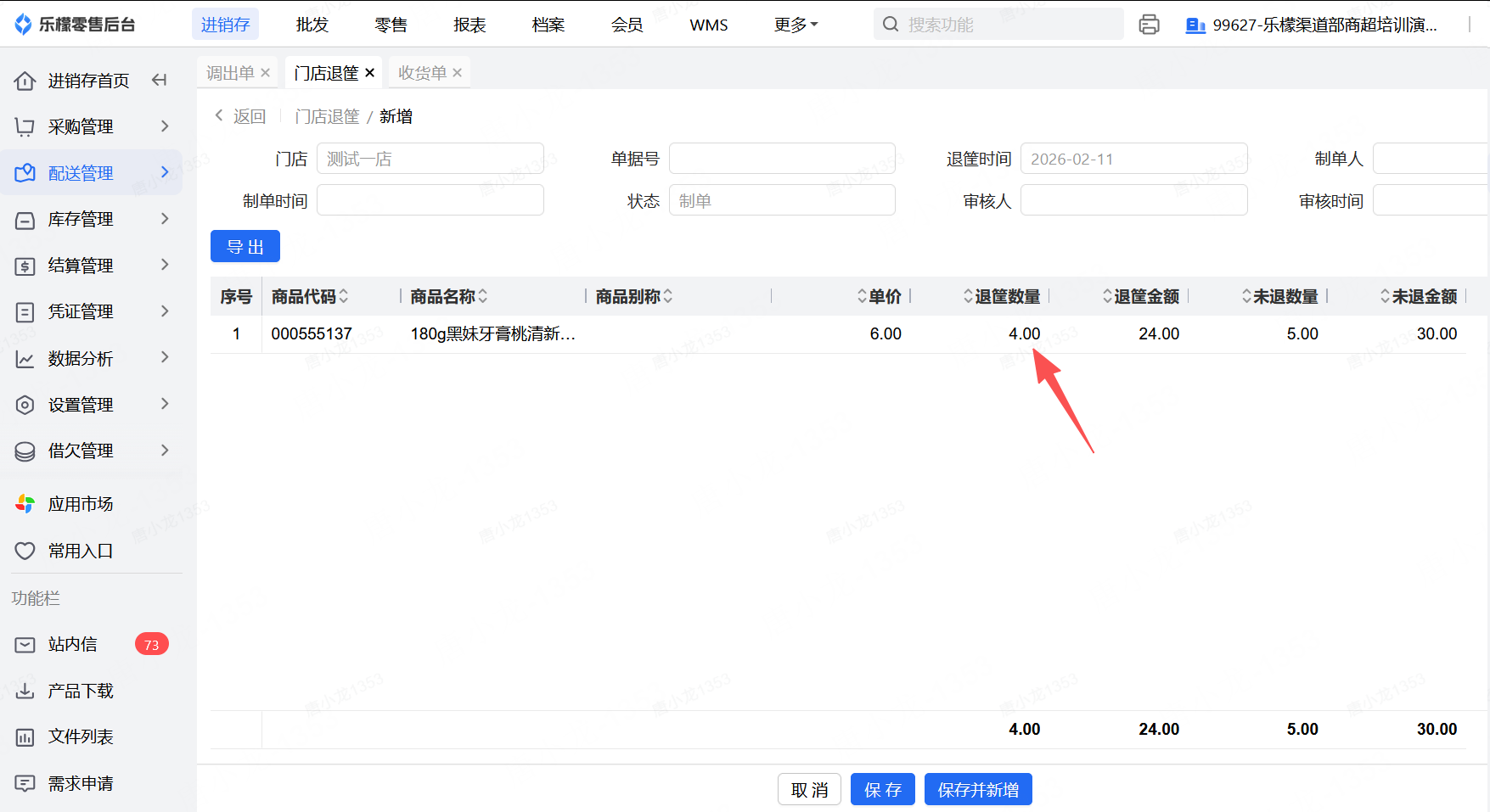
Task: Click the 门店 input field
Action: click(430, 159)
